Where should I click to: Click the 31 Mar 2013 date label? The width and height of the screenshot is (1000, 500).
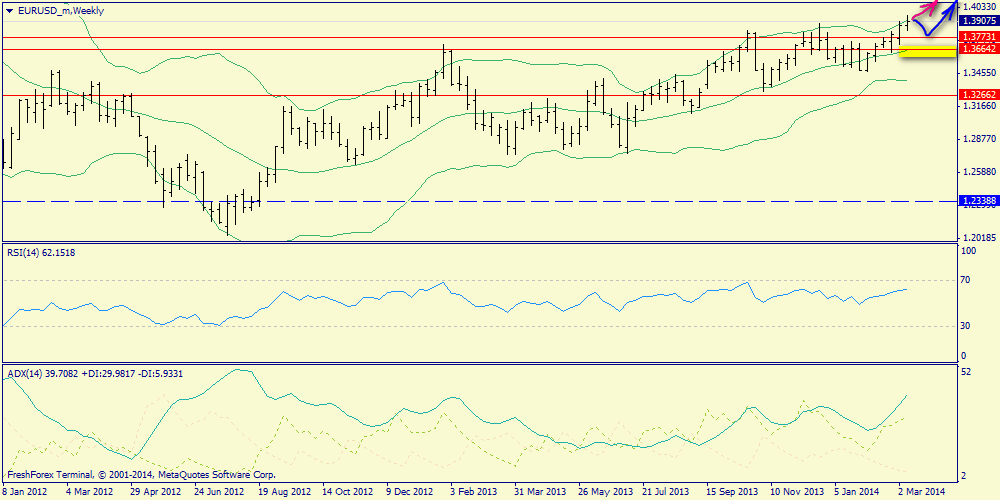pos(540,492)
